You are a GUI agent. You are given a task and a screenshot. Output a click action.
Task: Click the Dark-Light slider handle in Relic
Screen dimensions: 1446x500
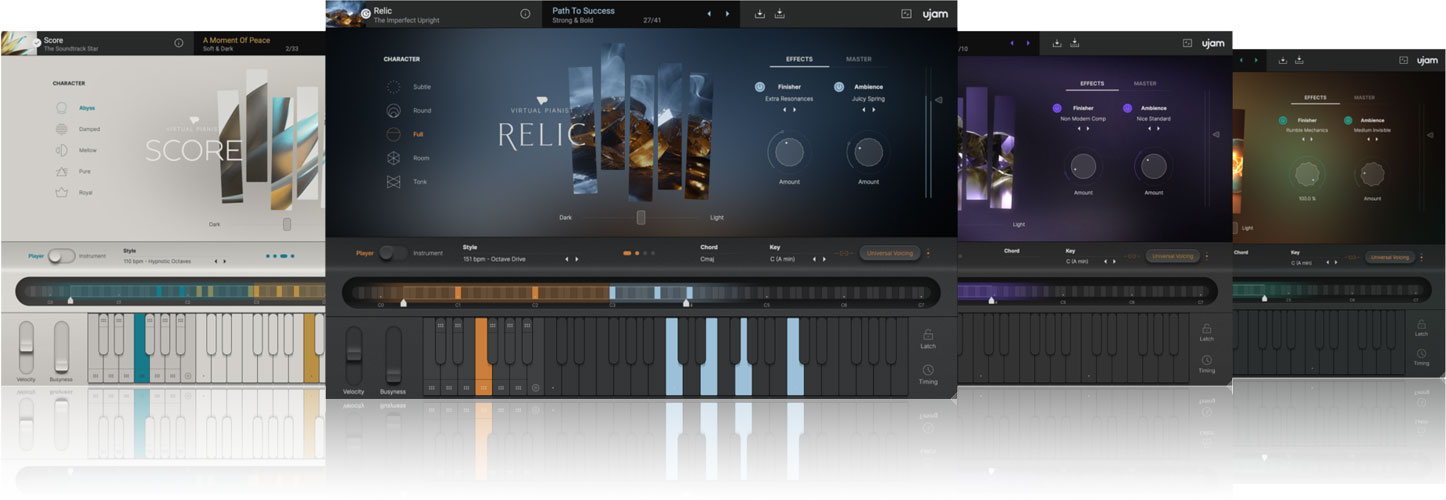click(x=641, y=217)
